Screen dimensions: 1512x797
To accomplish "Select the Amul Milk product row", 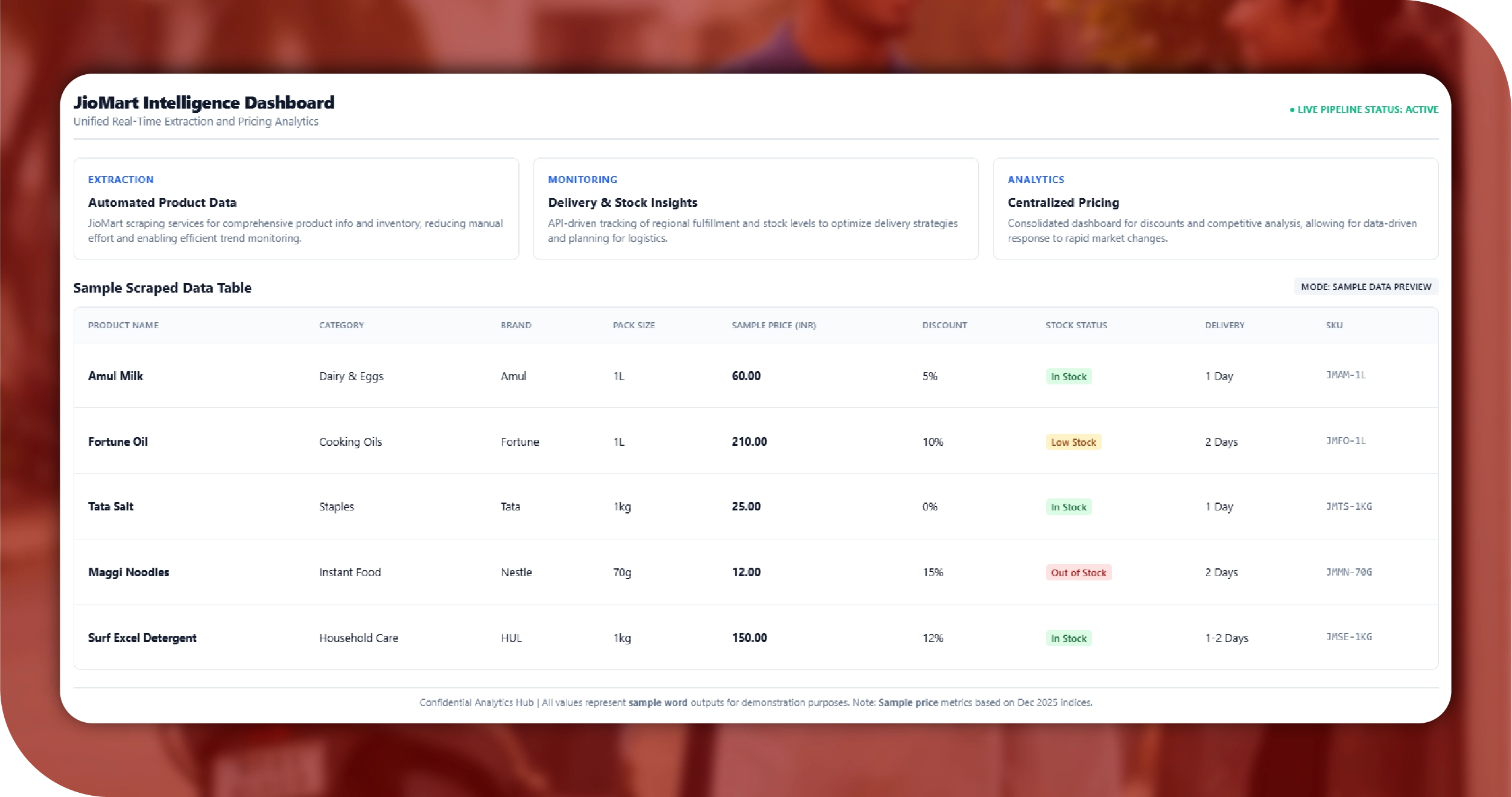I will (x=115, y=376).
